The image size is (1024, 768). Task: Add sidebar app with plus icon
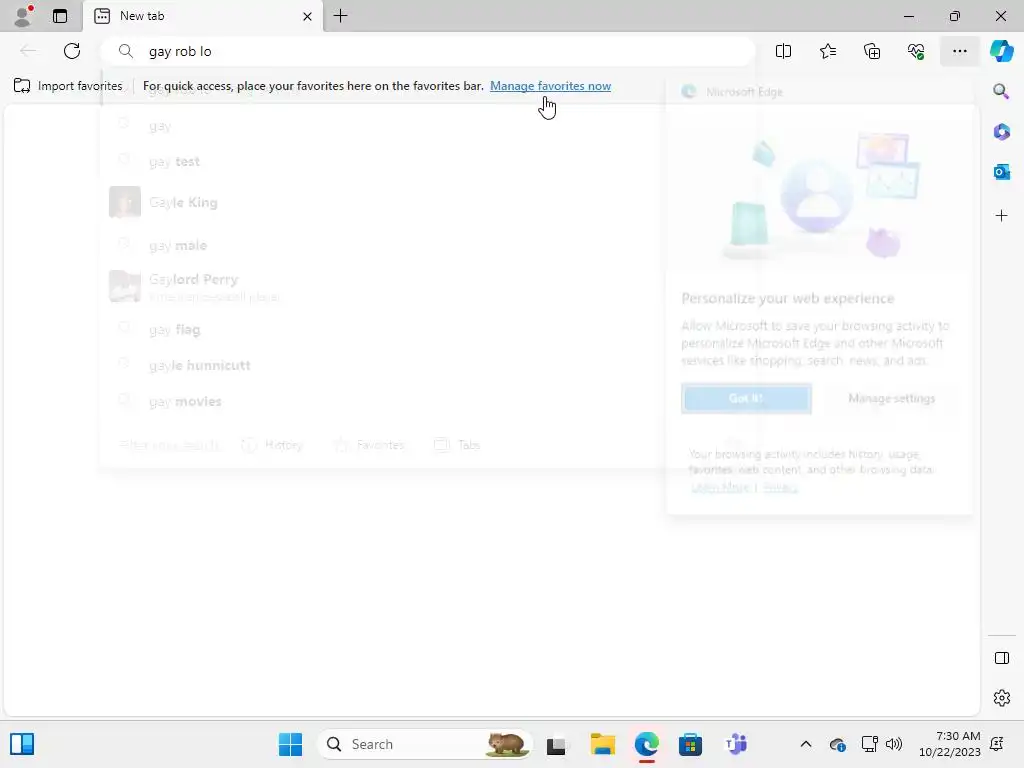[x=1001, y=216]
